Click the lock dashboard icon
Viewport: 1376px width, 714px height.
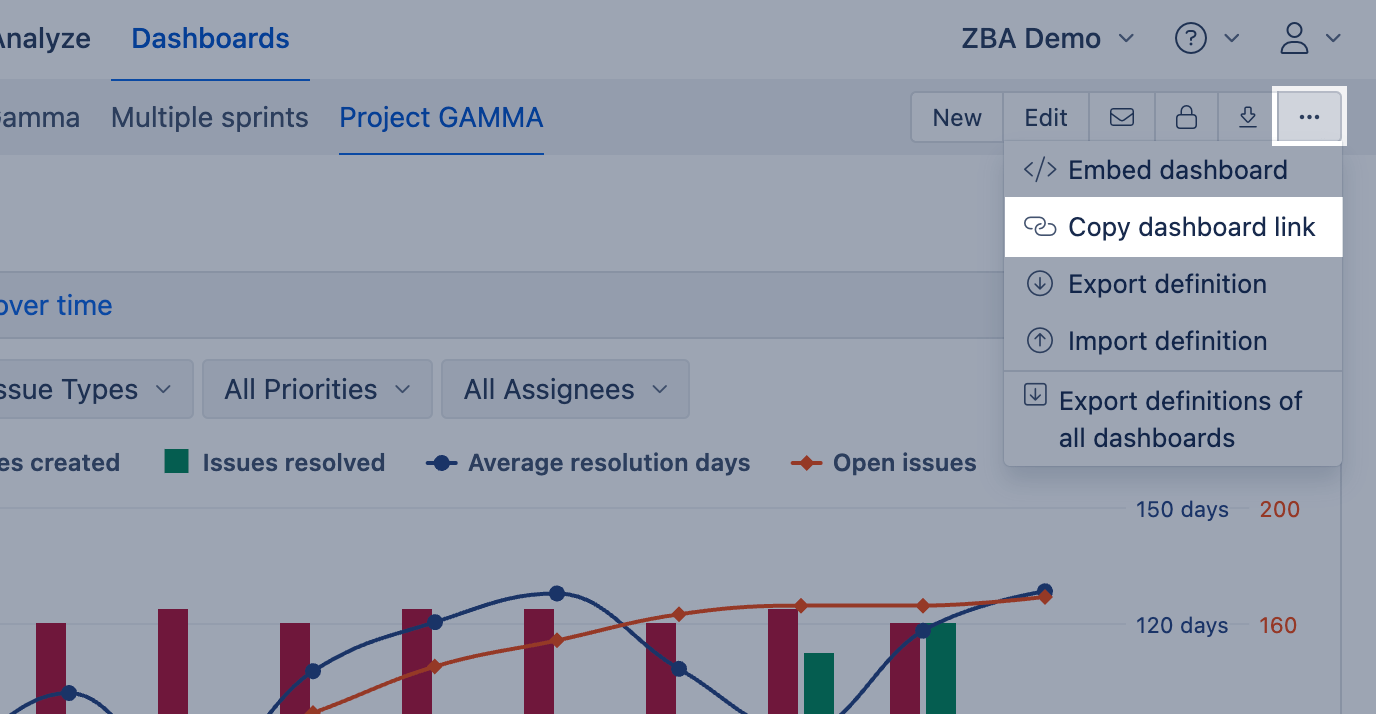[1186, 118]
